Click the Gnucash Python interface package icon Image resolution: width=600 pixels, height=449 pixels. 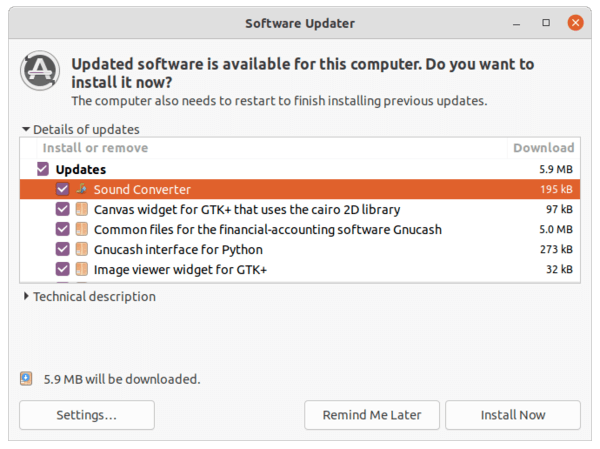(x=82, y=249)
